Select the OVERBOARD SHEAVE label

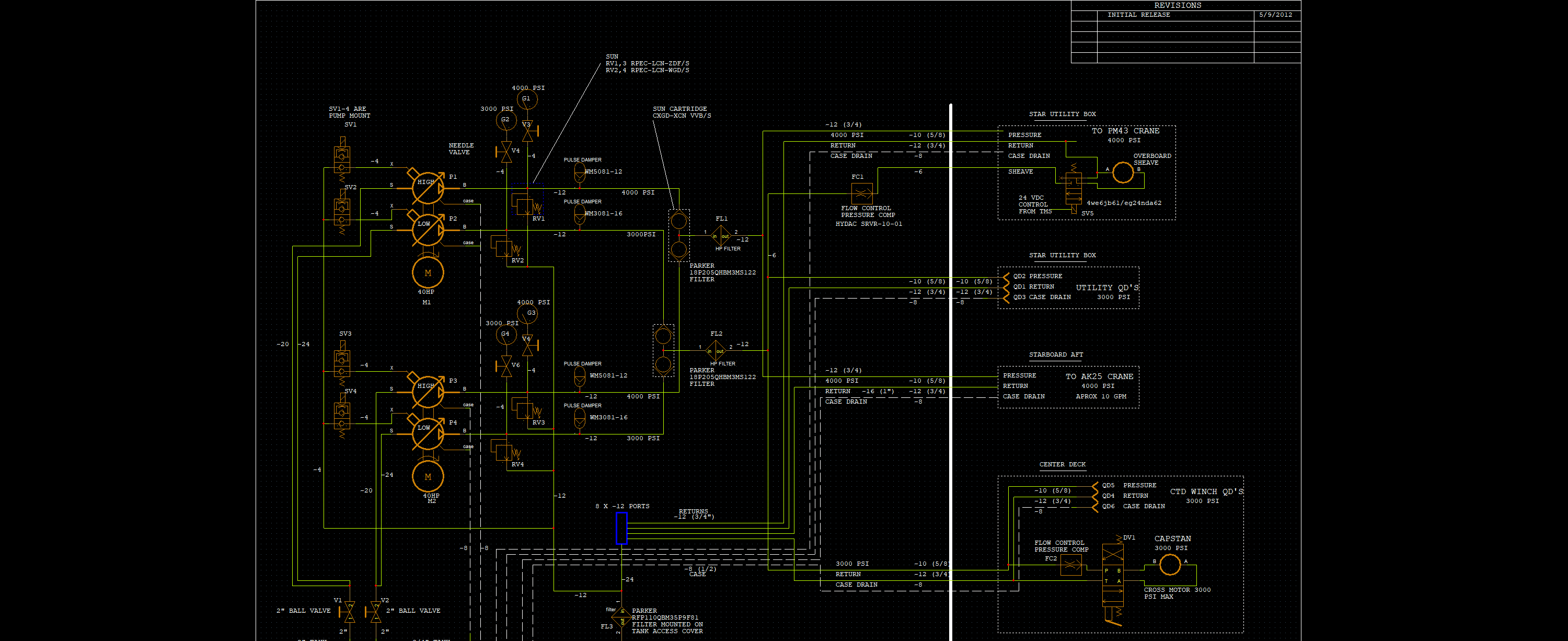pyautogui.click(x=1151, y=159)
